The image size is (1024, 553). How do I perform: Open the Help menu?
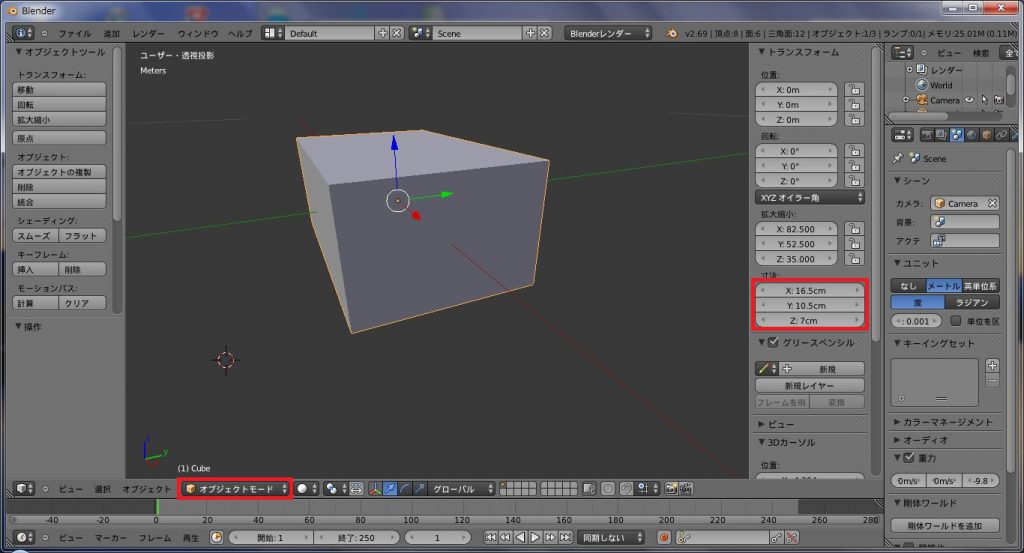tap(240, 33)
